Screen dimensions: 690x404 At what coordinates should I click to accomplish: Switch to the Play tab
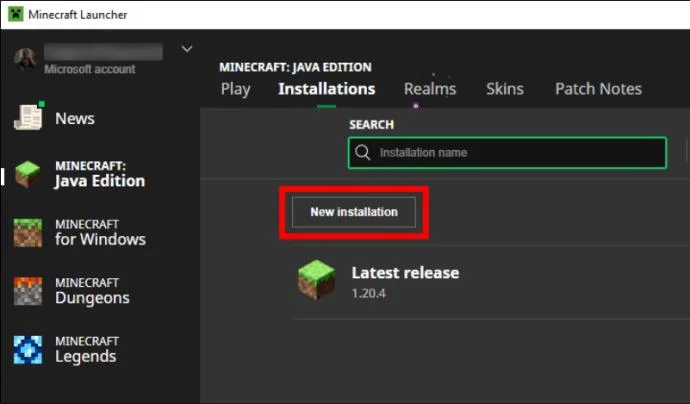tap(235, 89)
